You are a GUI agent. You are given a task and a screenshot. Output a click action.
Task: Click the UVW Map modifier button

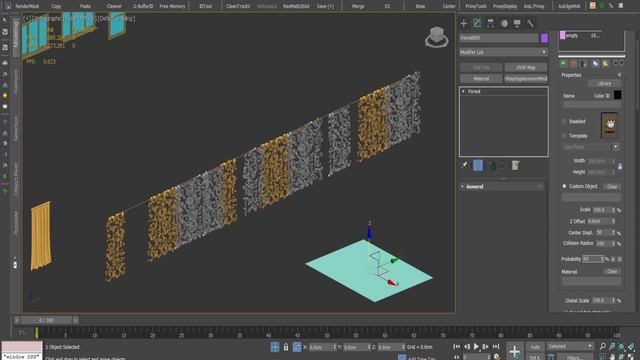point(526,67)
